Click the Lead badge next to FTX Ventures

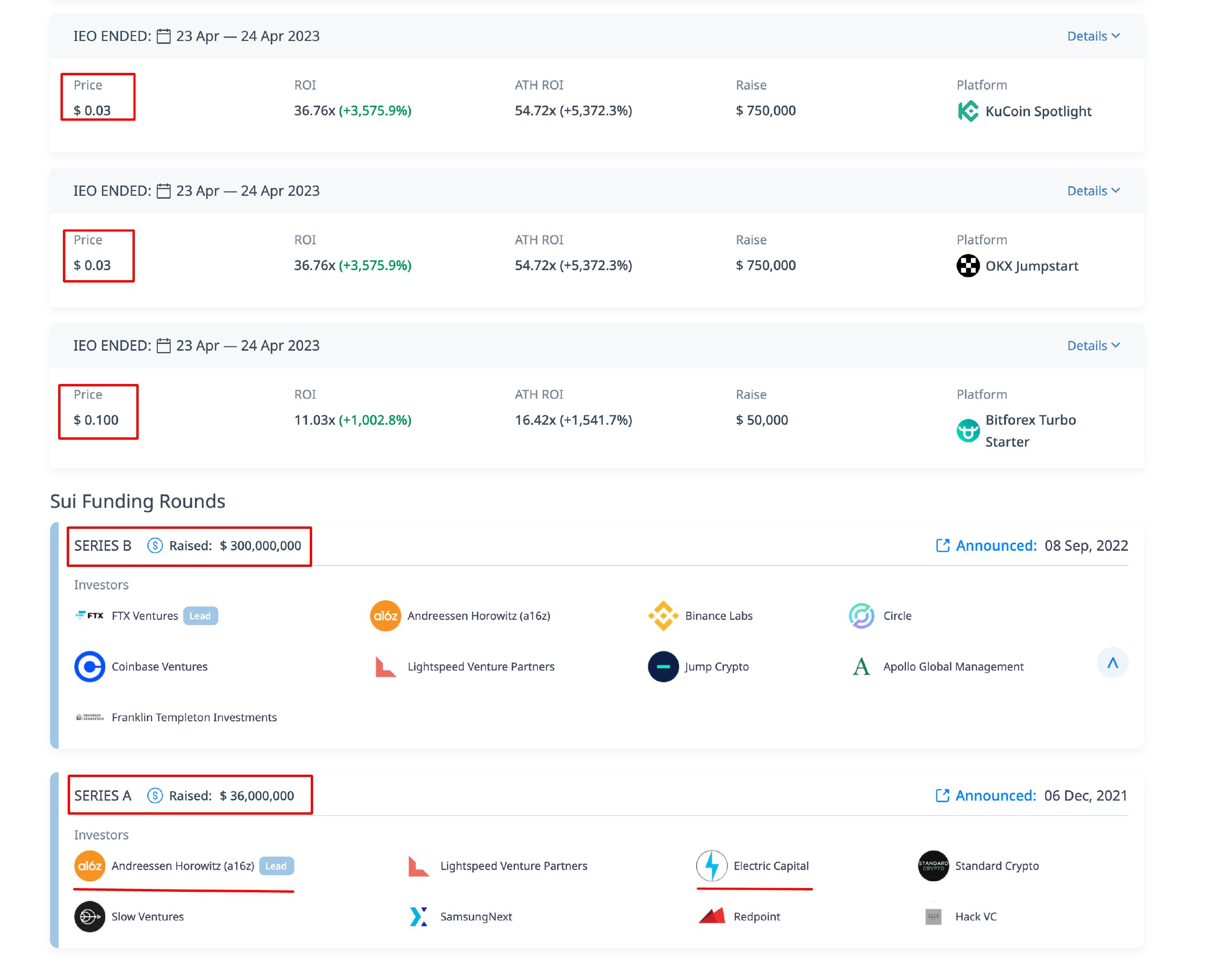(x=200, y=616)
